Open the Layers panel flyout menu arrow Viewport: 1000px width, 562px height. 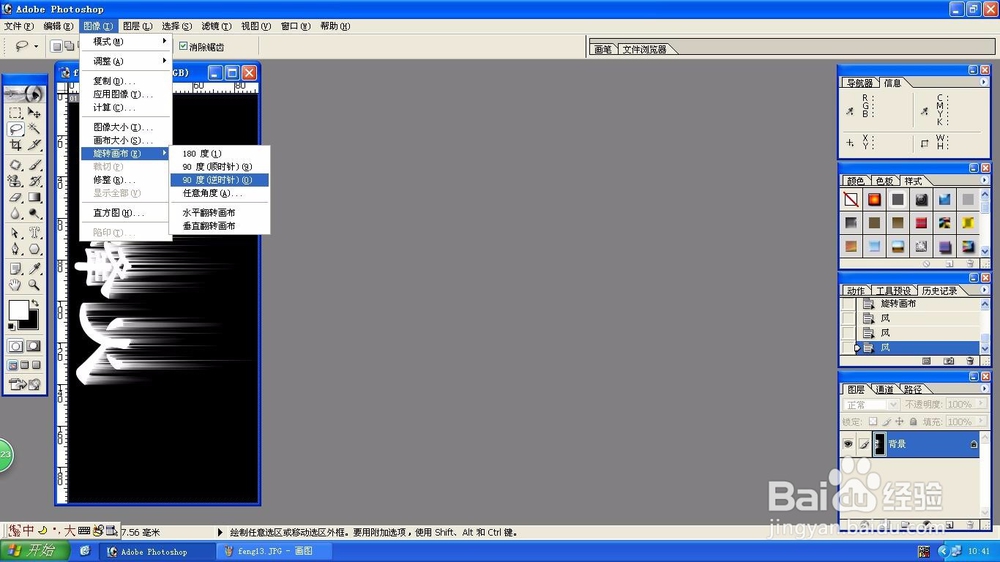[983, 388]
